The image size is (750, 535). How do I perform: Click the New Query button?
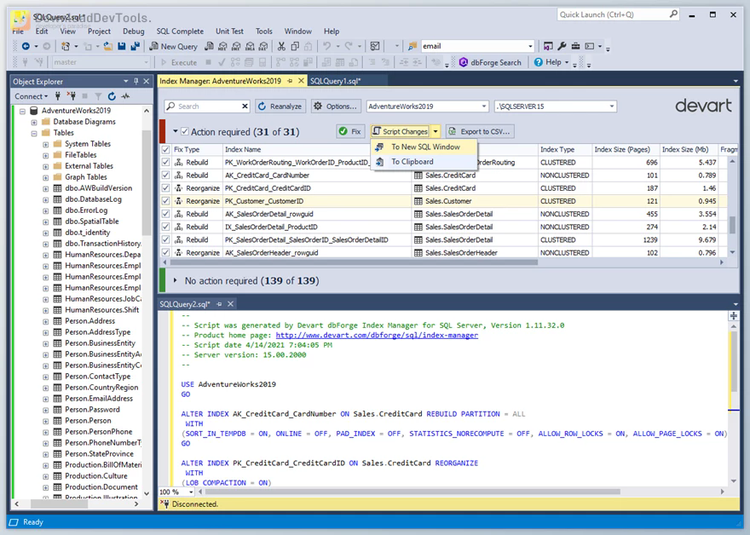[x=174, y=46]
